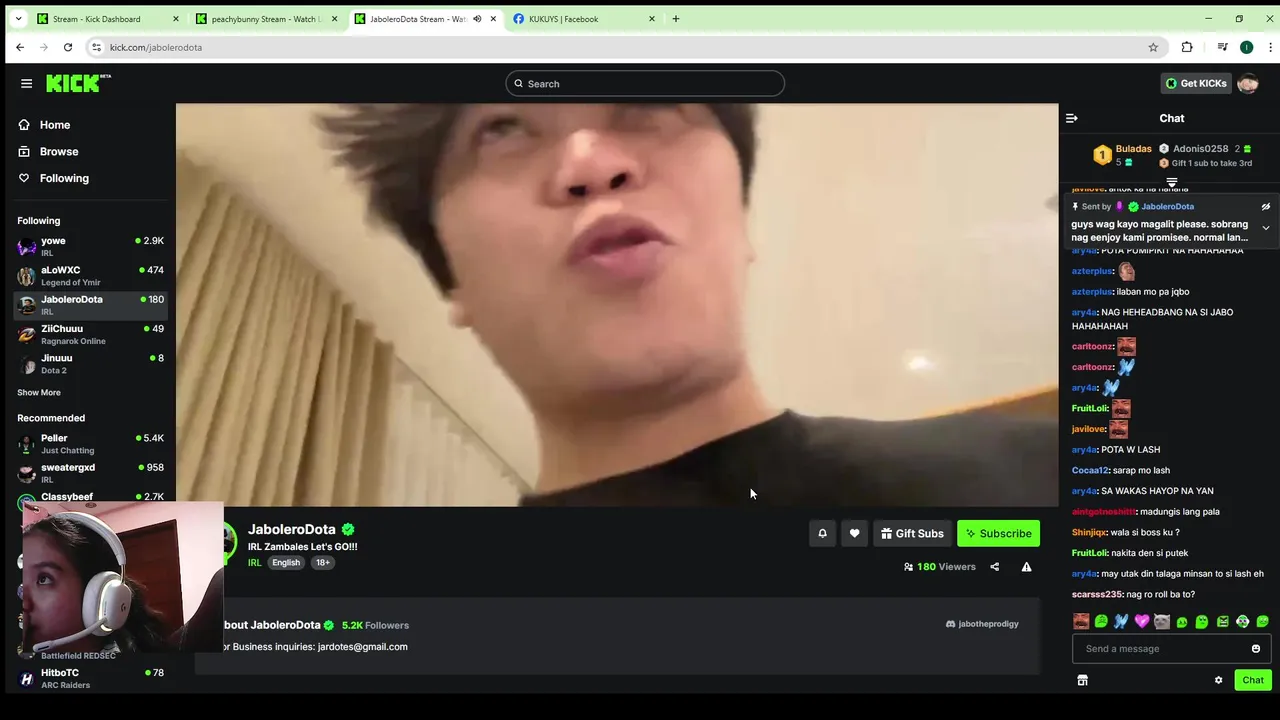
Task: Switch to KUKUYS Facebook tab
Action: (584, 19)
